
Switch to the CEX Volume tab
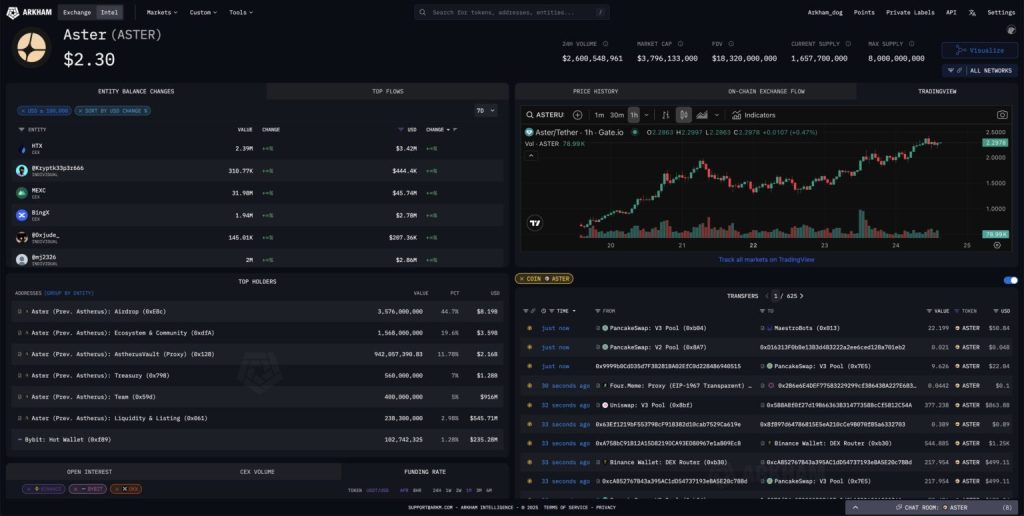point(257,472)
